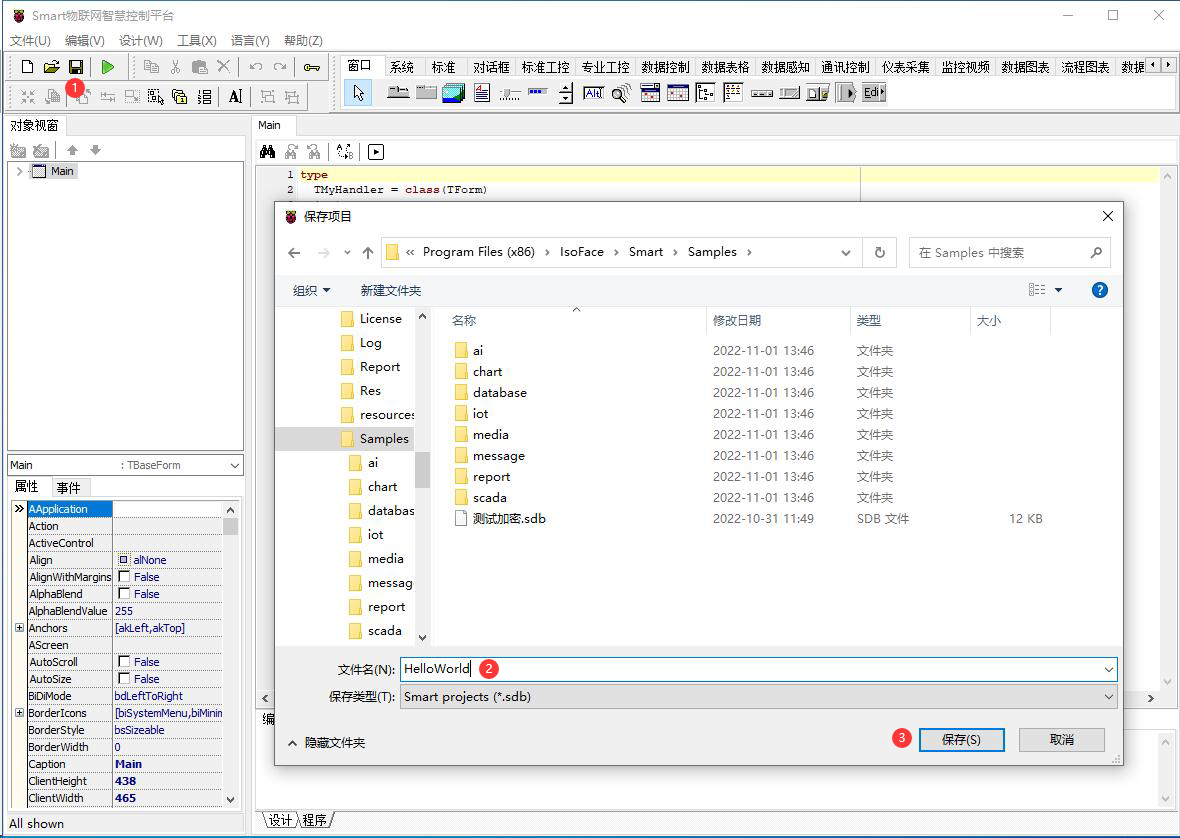Click the 新建文件夹 button

[x=391, y=290]
